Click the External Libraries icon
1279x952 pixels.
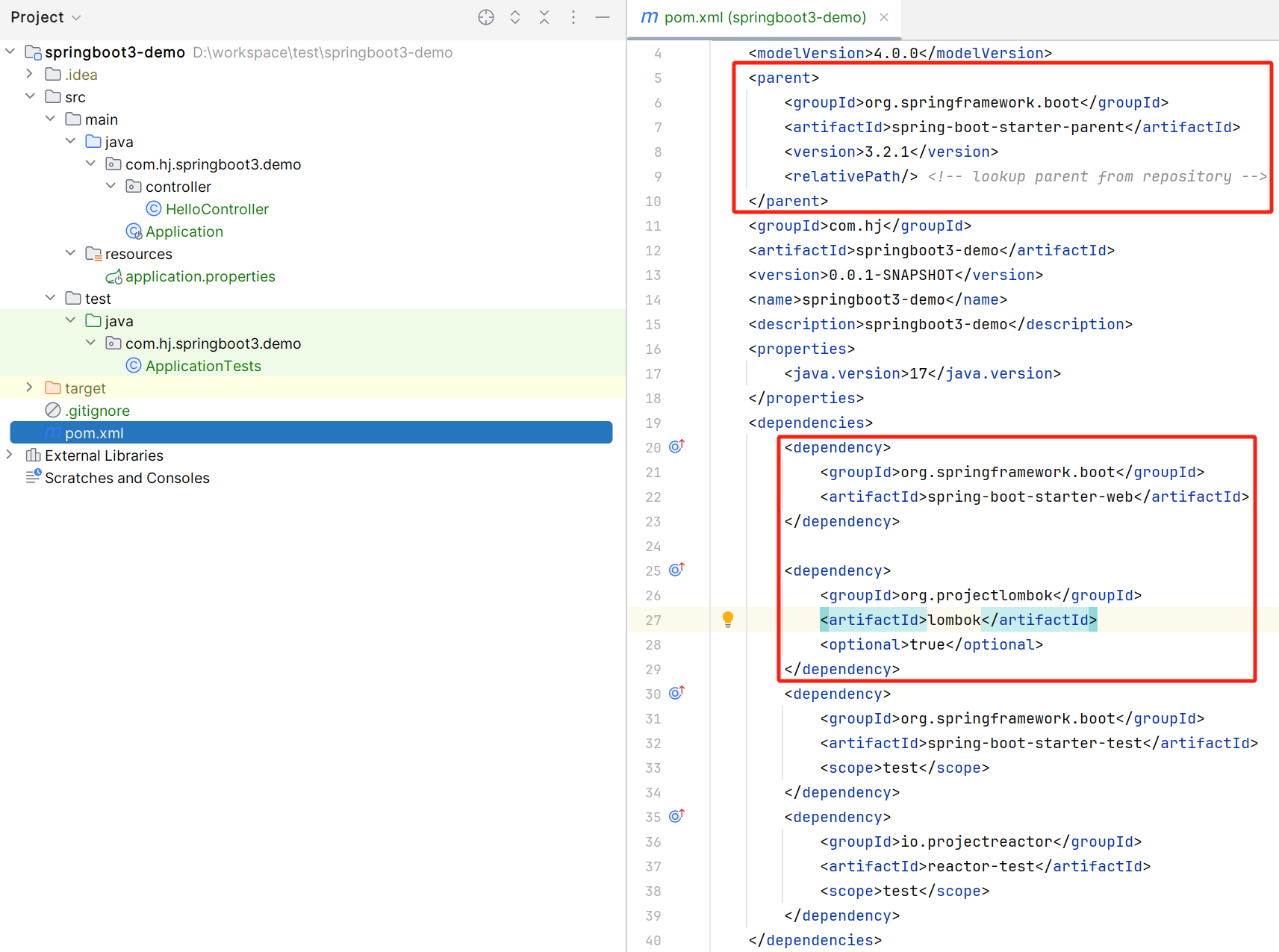click(33, 455)
